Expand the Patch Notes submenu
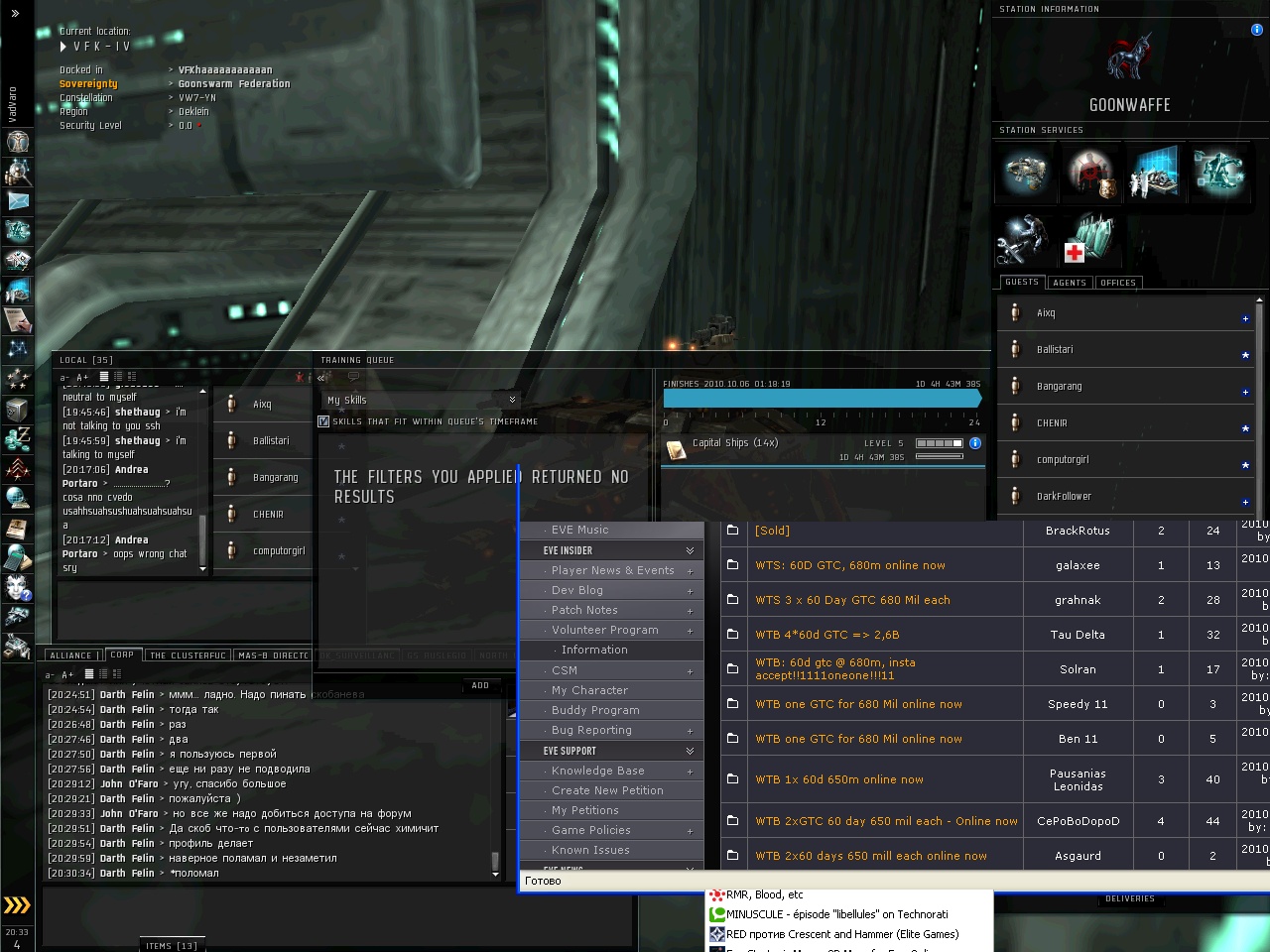 click(690, 611)
